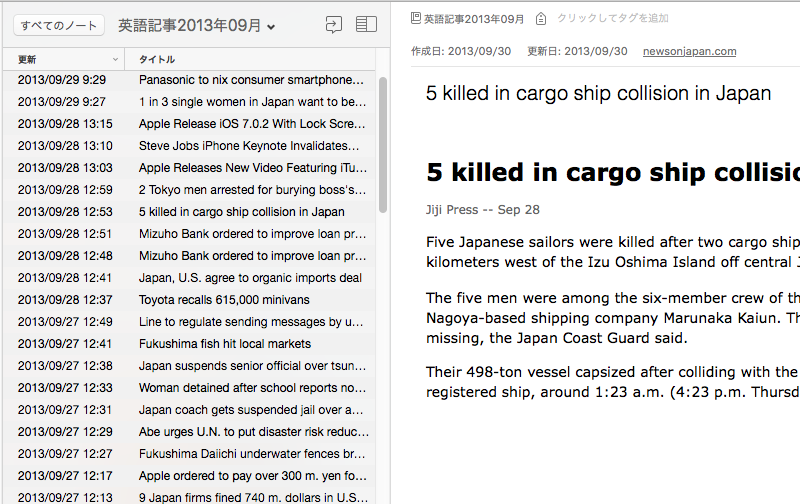The width and height of the screenshot is (800, 504).
Task: Open the note Steve Jobs iPhone Keynote Invalidates
Action: point(189,146)
